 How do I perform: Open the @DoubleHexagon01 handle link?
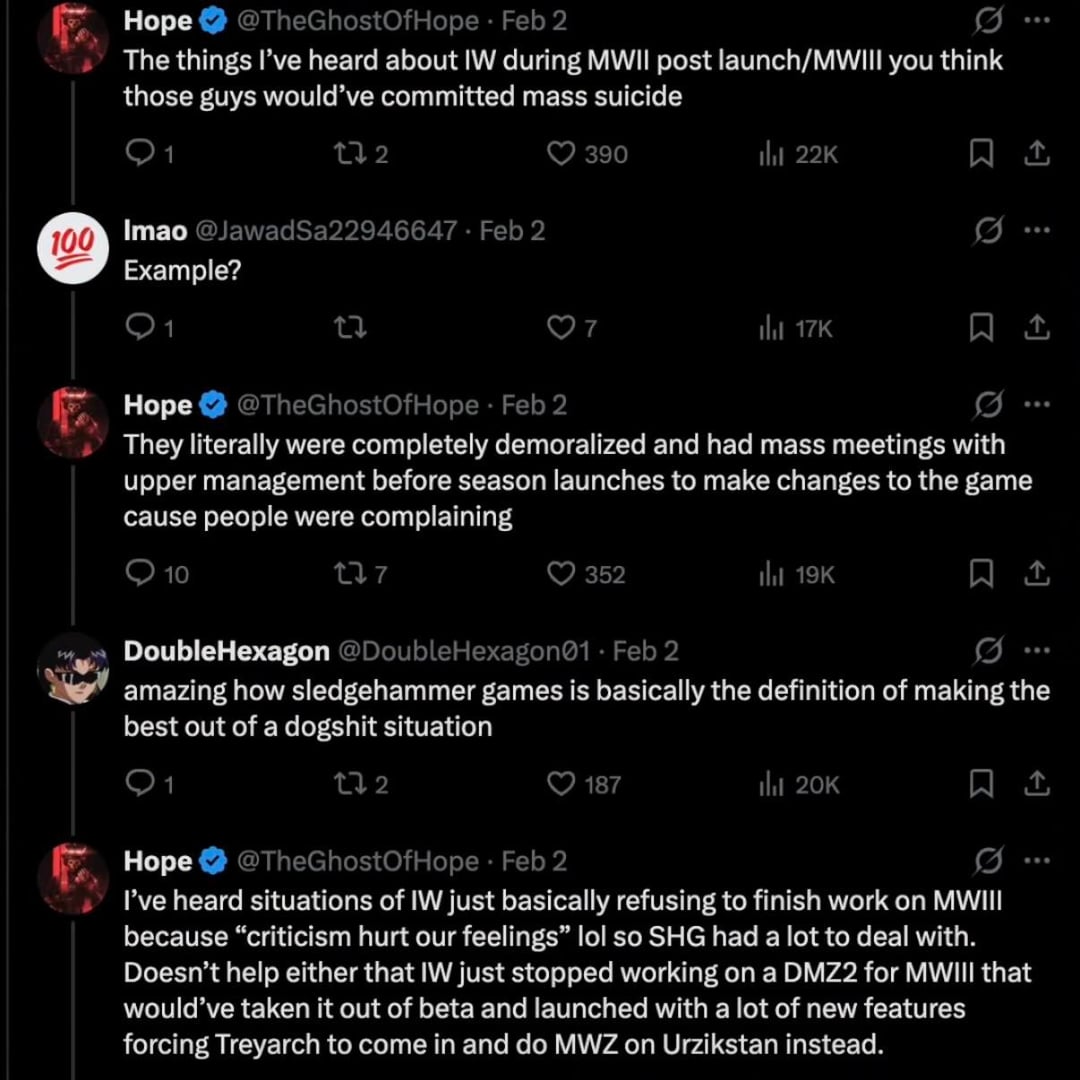point(465,651)
